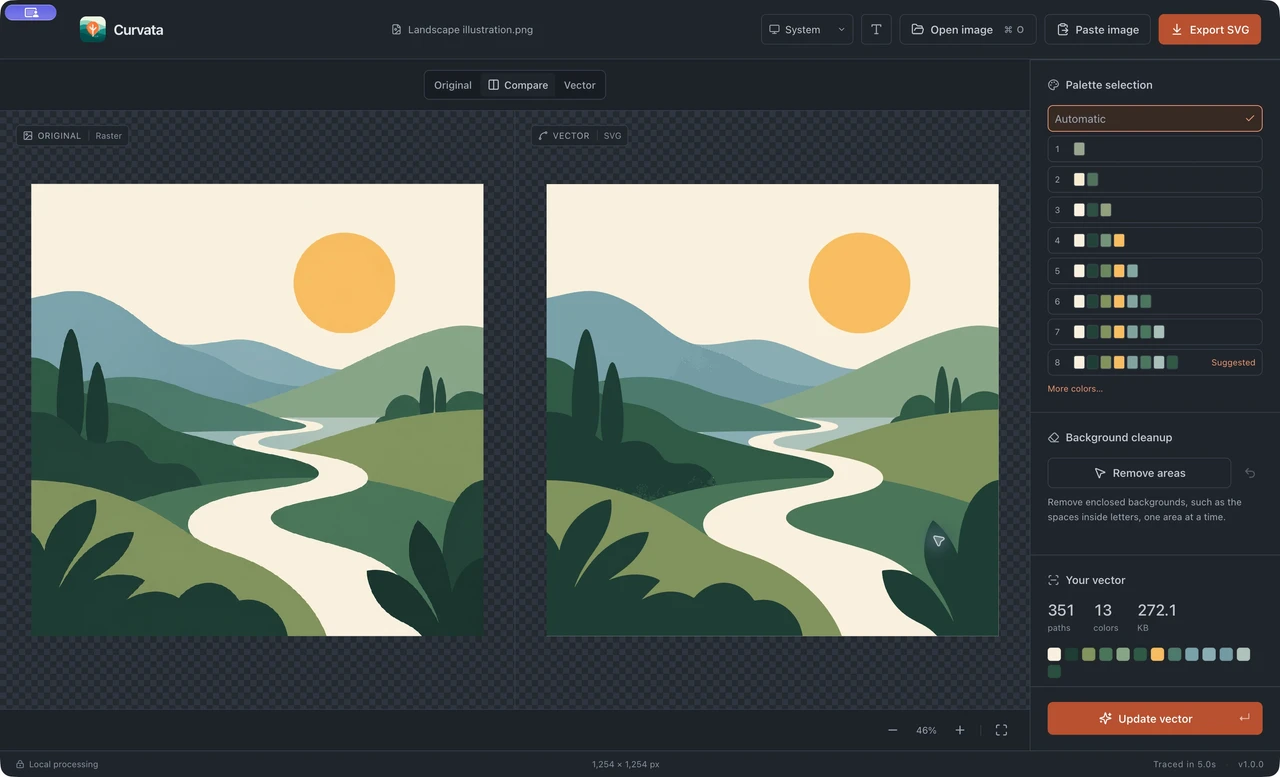Choose the 6-color palette row
The width and height of the screenshot is (1280, 777).
tap(1155, 301)
